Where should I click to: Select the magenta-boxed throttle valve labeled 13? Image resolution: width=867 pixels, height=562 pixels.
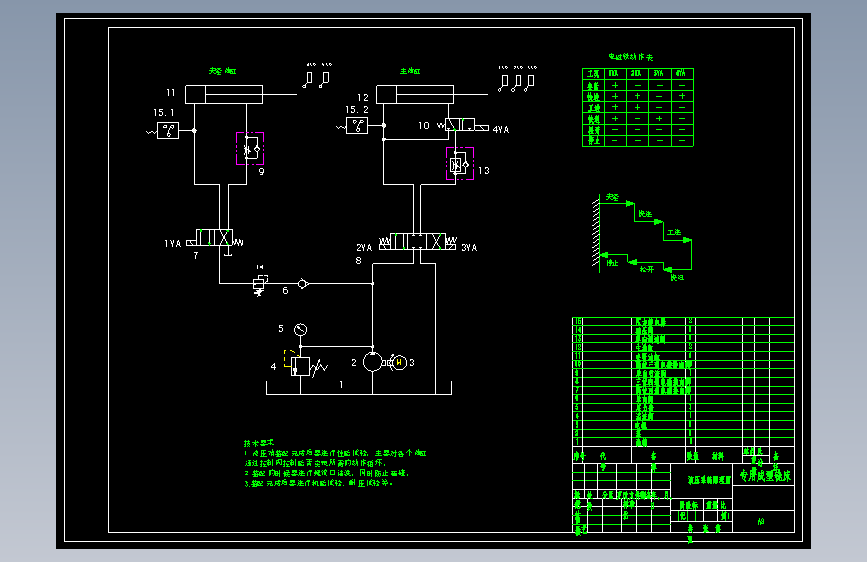(x=460, y=163)
